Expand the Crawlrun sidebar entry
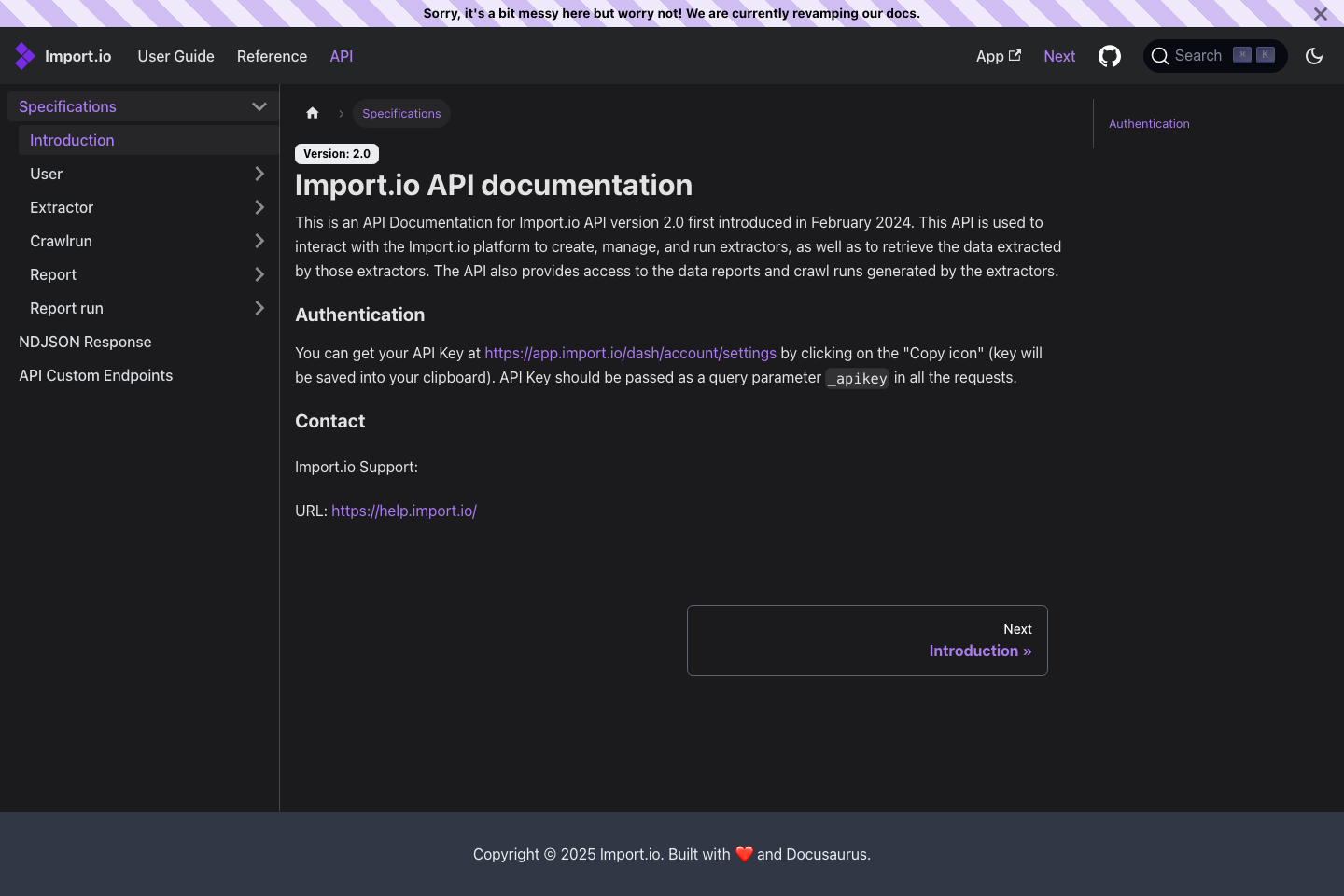This screenshot has height=896, width=1344. pos(259,241)
